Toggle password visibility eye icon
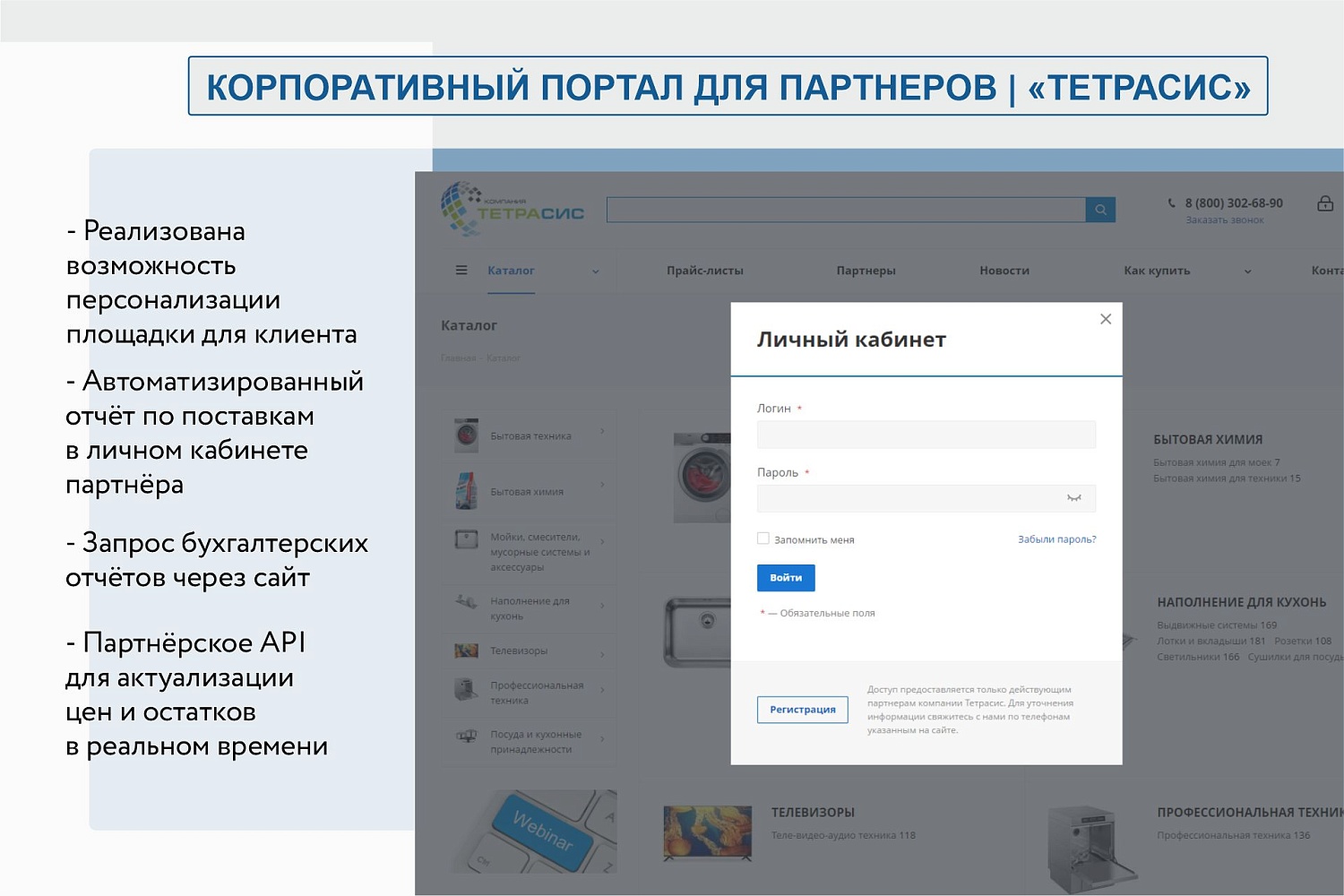 pos(1073,498)
